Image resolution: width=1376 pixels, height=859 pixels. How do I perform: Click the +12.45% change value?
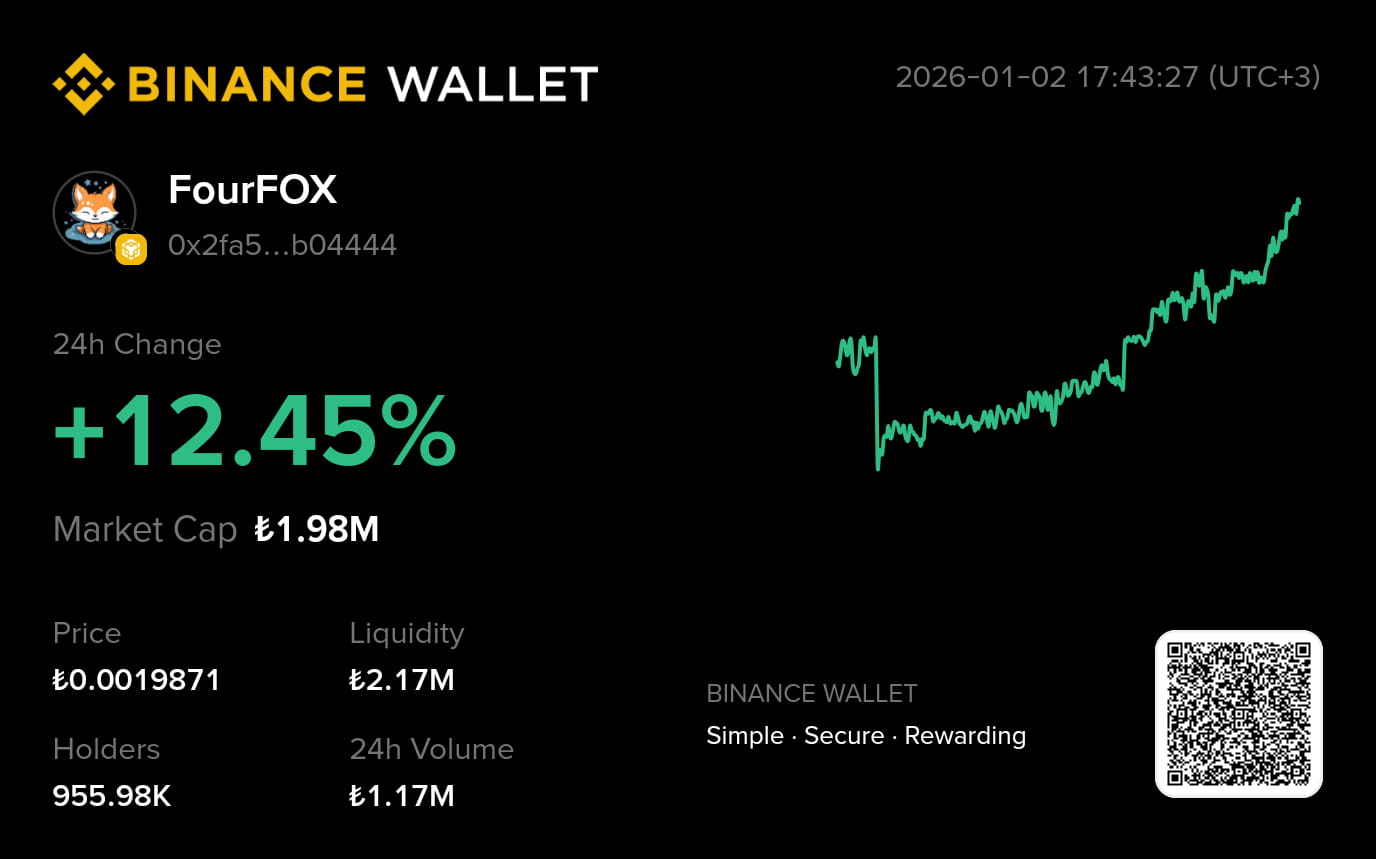tap(254, 431)
